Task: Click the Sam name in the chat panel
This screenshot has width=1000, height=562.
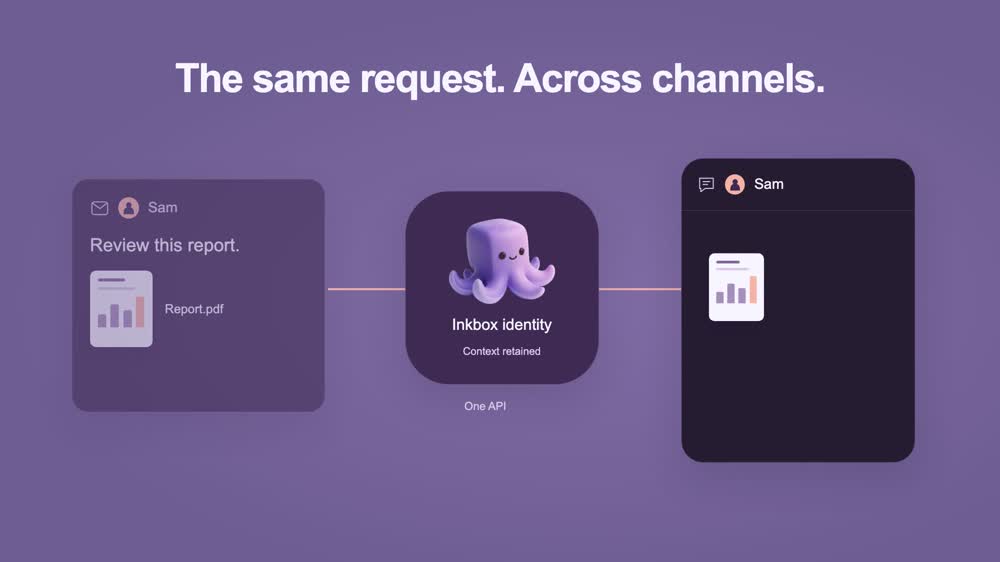Action: [768, 184]
